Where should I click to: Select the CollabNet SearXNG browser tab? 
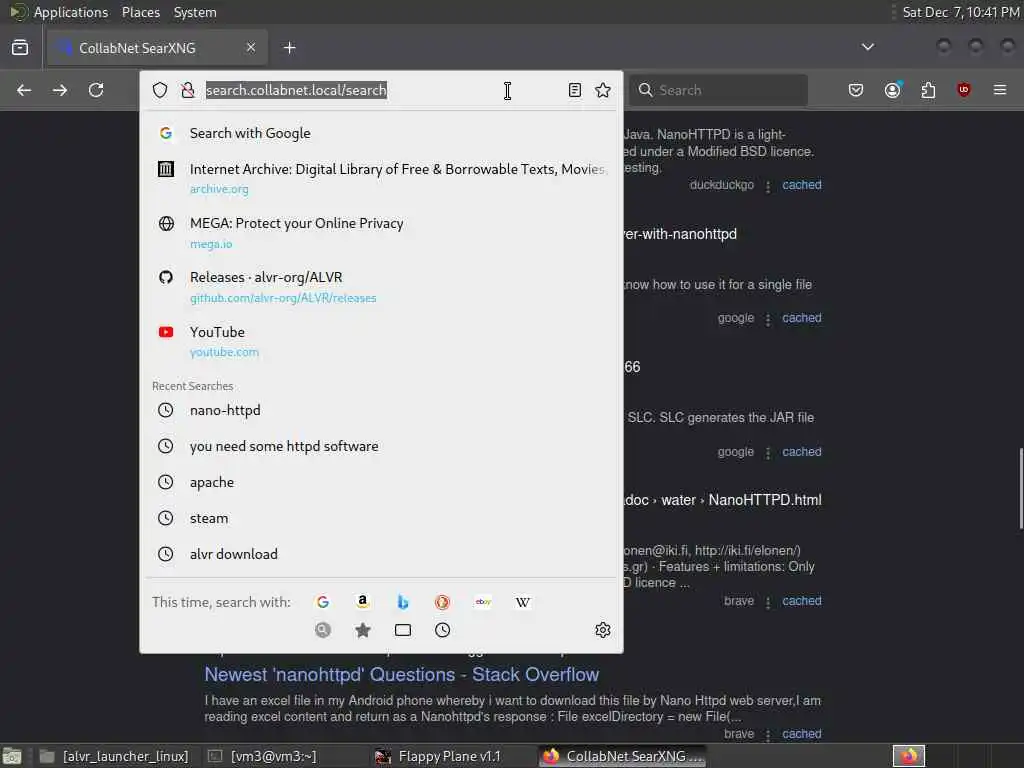coord(157,48)
